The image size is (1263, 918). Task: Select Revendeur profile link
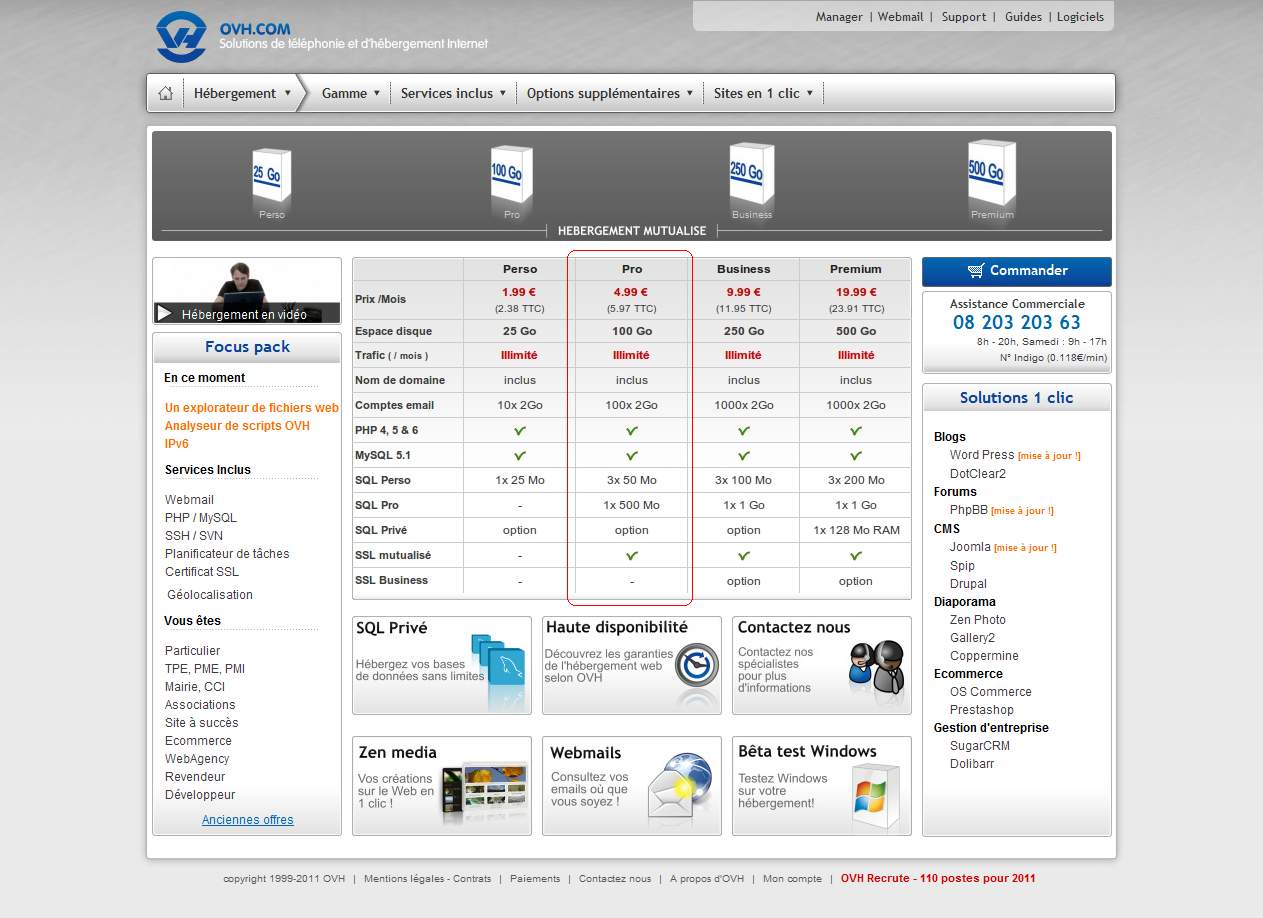195,777
